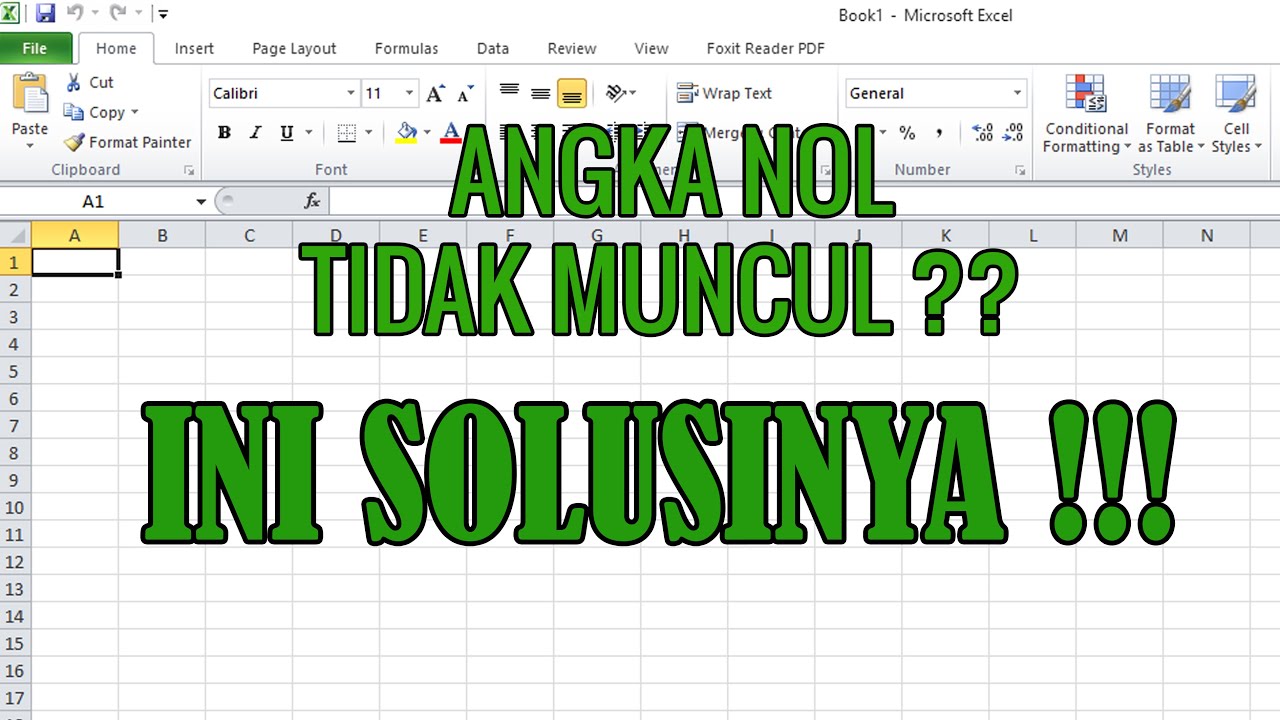Expand the Underline style arrow
Image resolution: width=1280 pixels, height=720 pixels.
308,132
